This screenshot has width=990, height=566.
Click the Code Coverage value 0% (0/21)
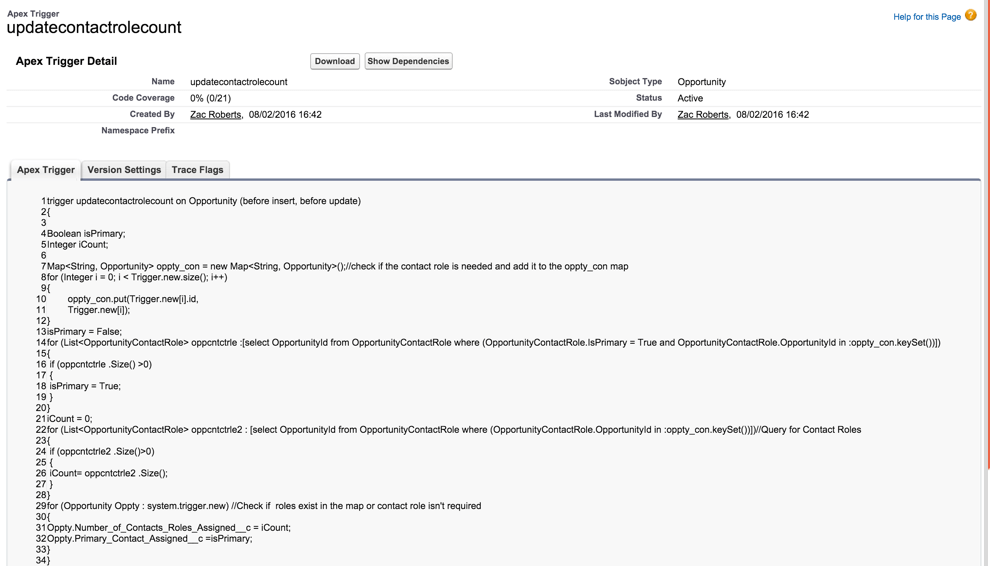point(210,98)
